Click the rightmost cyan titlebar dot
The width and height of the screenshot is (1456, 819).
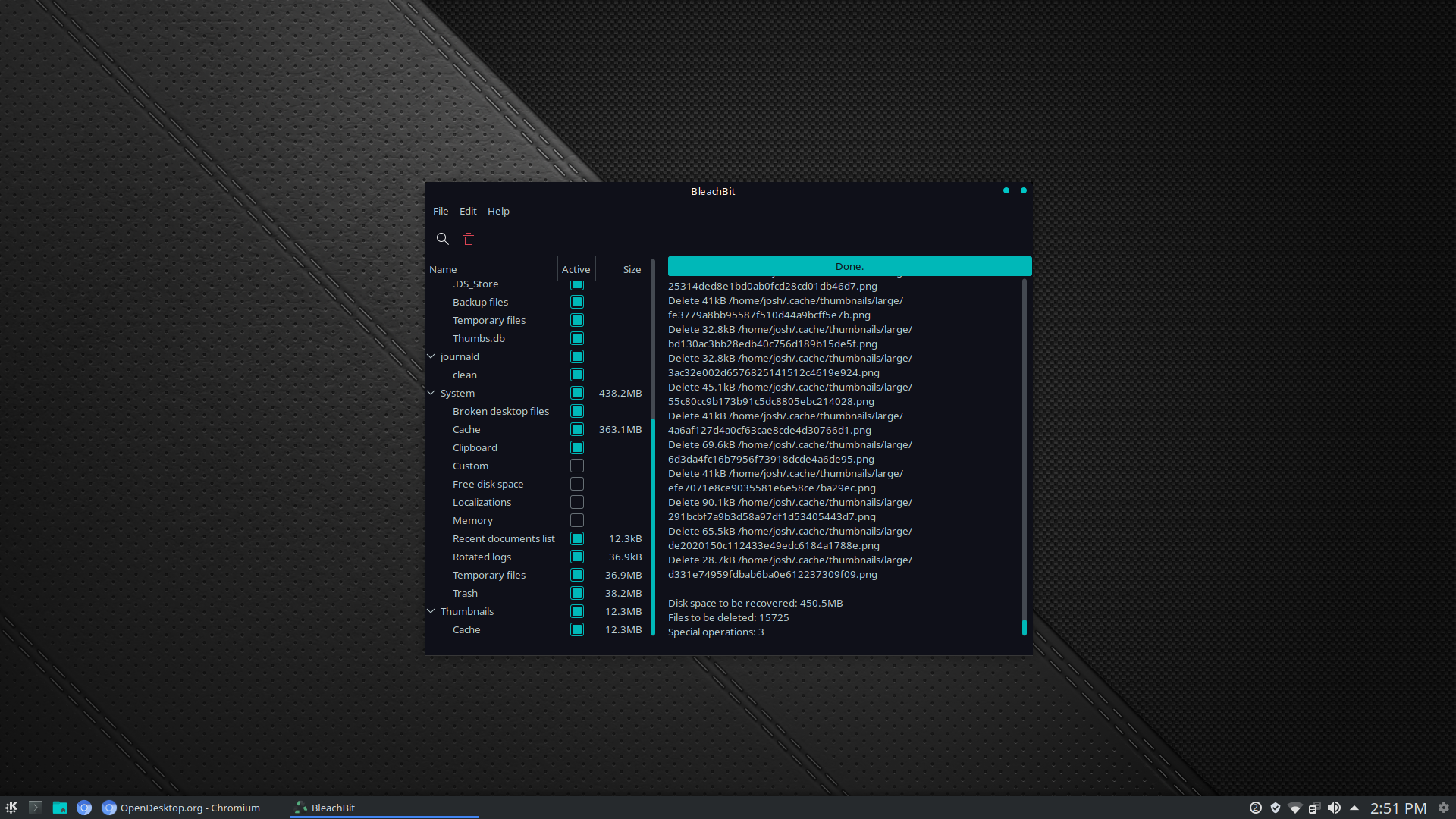1024,190
